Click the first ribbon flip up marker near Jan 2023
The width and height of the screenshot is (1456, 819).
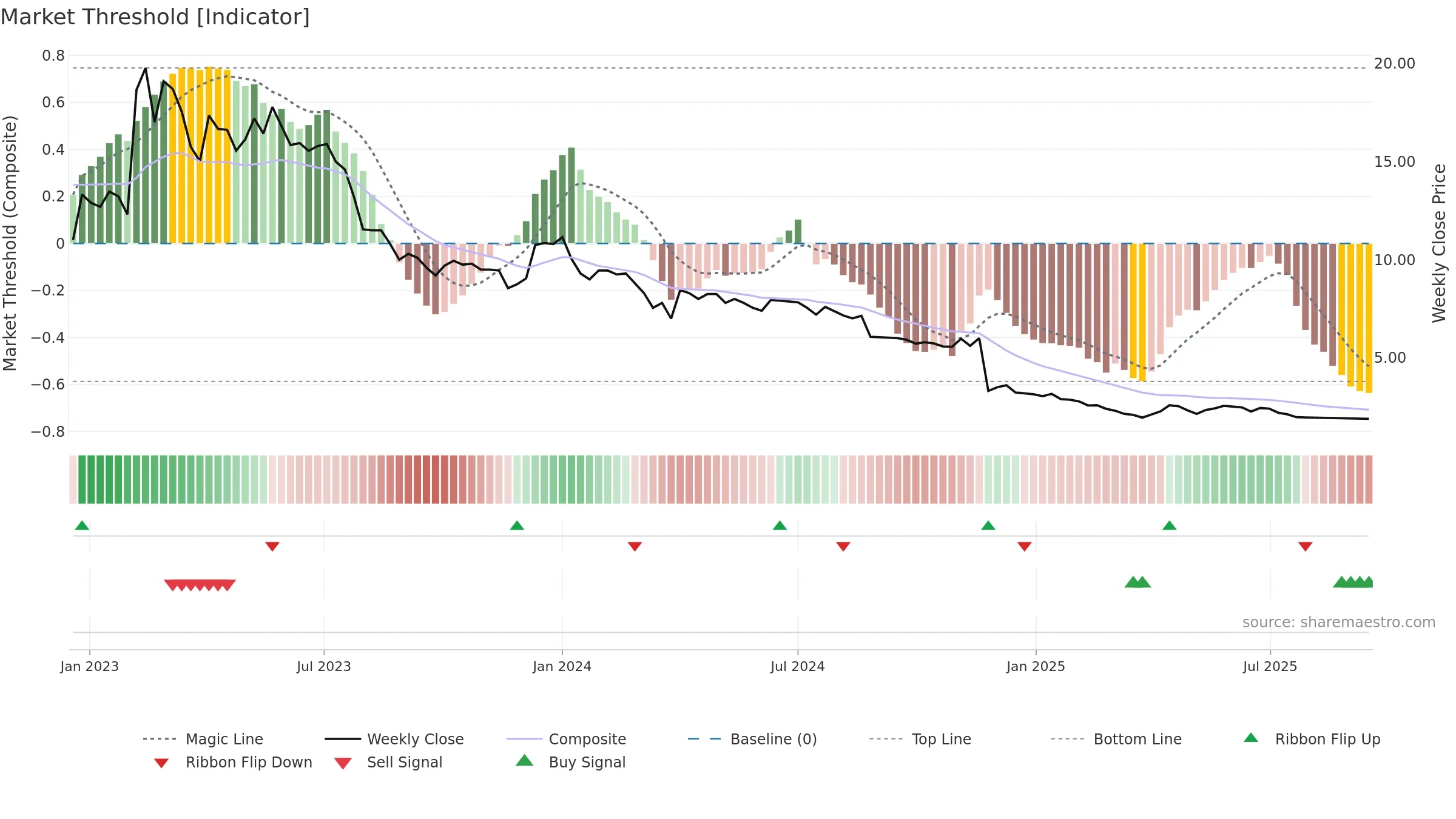[x=82, y=525]
